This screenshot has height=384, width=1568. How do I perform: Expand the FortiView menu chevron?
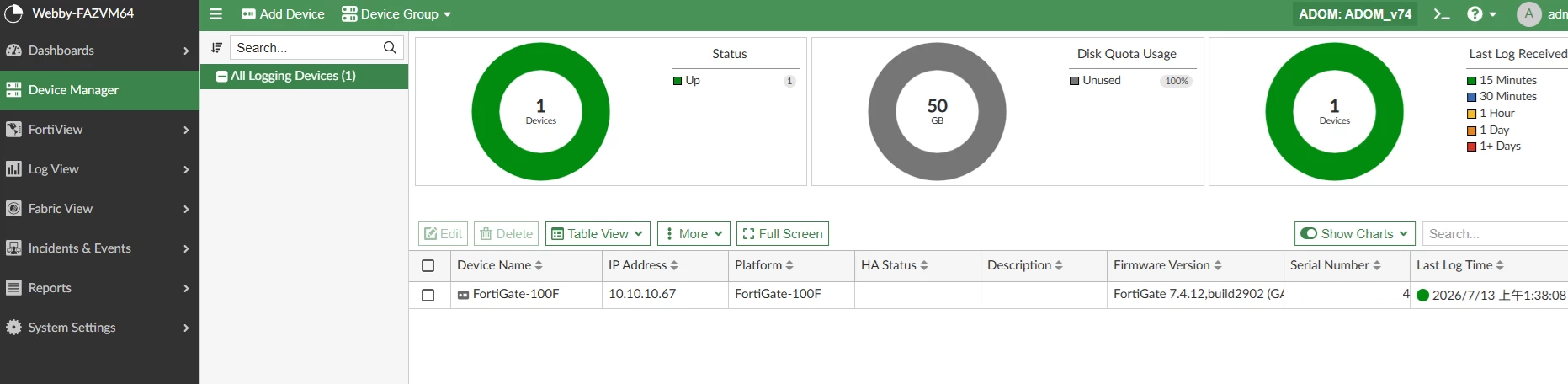(186, 131)
